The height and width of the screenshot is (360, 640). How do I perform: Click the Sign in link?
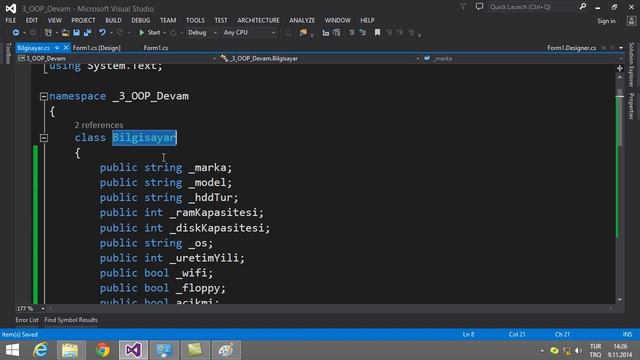click(606, 21)
